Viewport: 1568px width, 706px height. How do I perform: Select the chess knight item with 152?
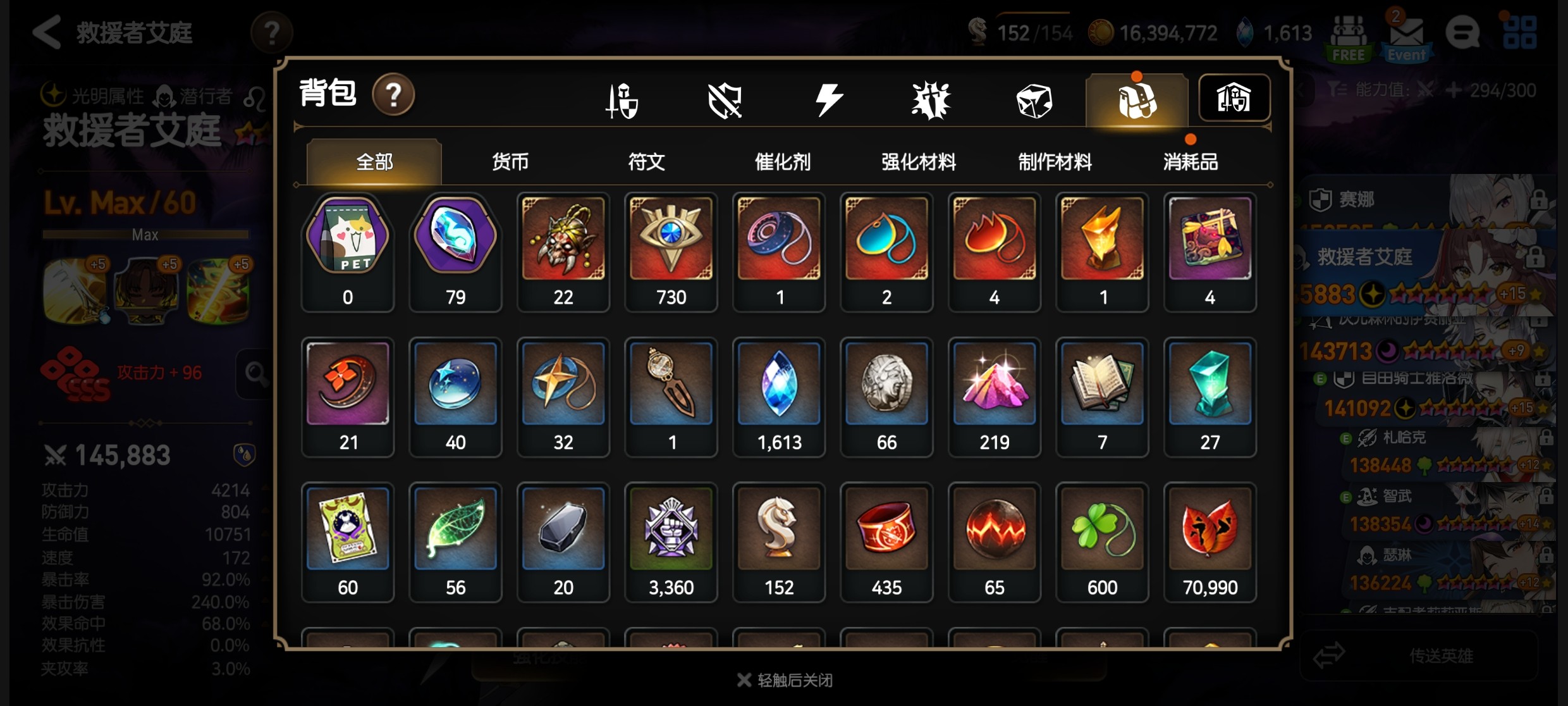coord(779,542)
